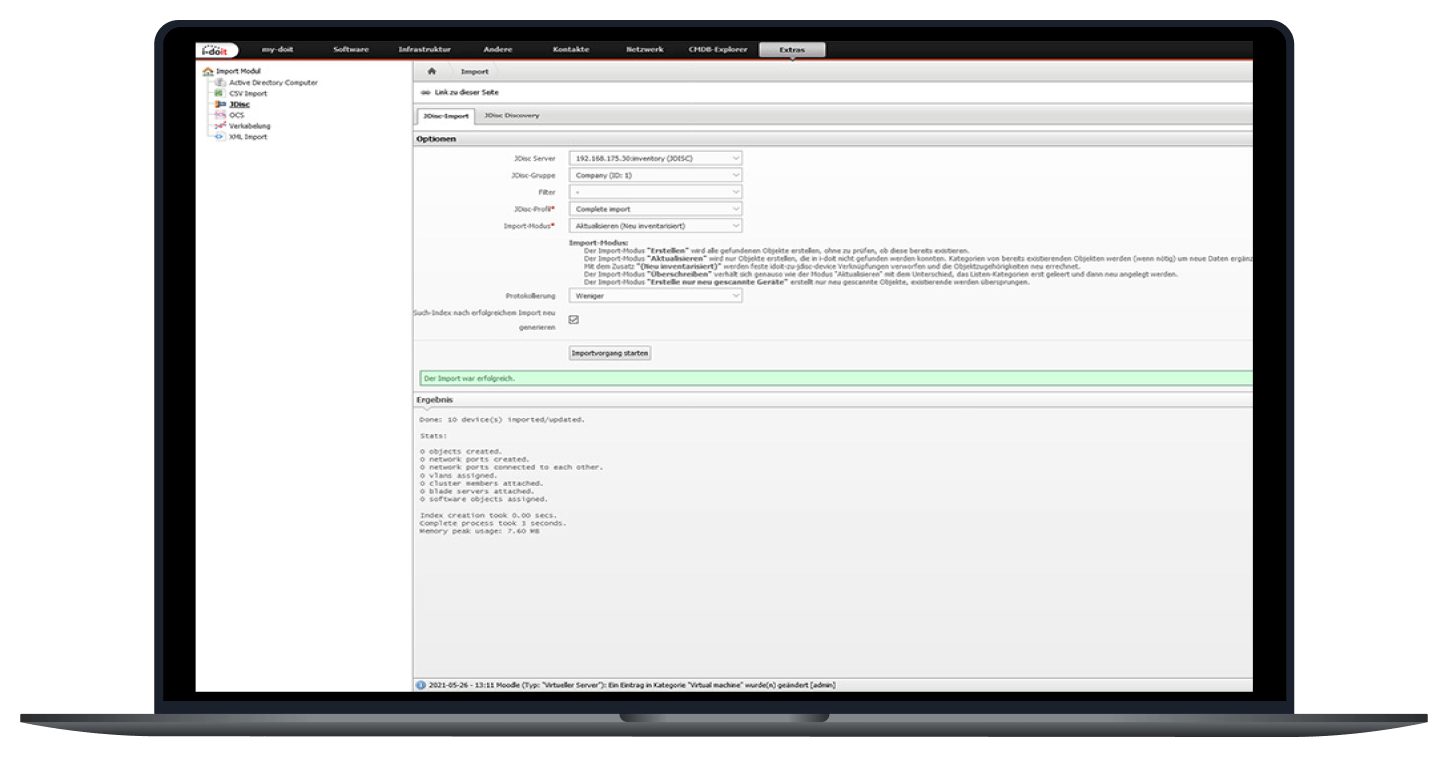The image size is (1448, 757).
Task: Open CSV Import via its icon
Action: pos(220,93)
